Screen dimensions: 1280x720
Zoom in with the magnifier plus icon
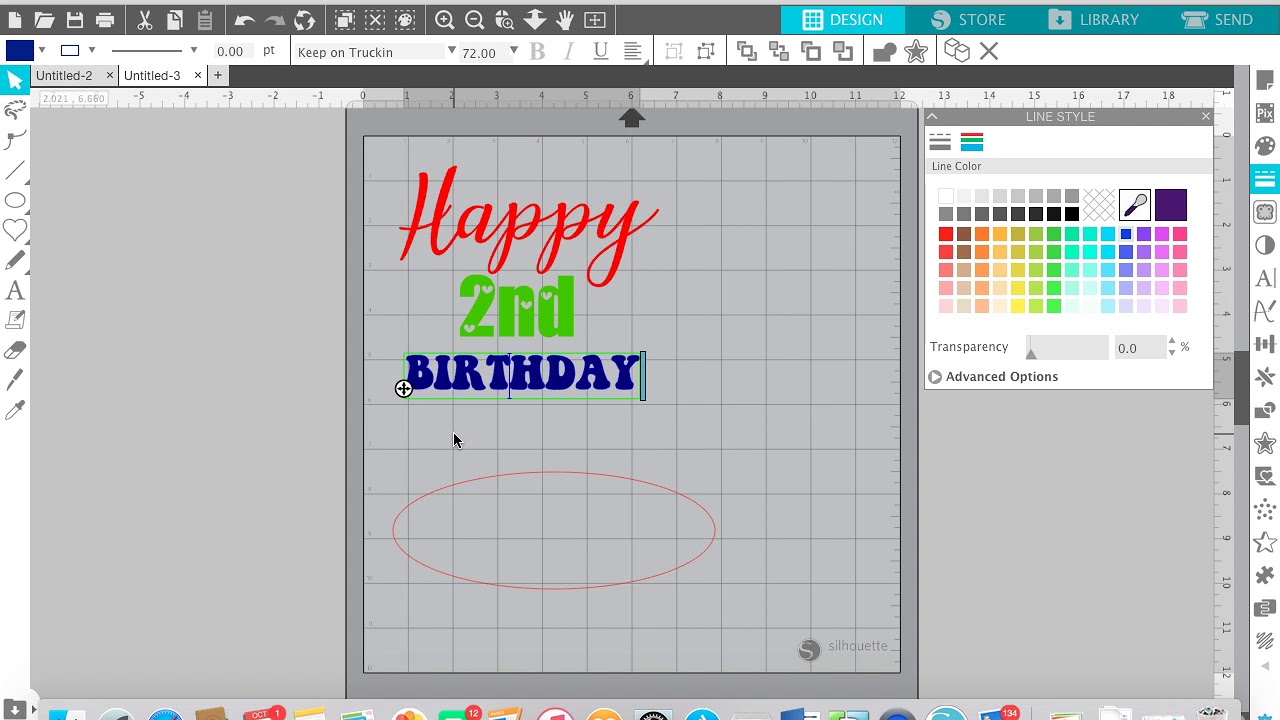coord(445,19)
